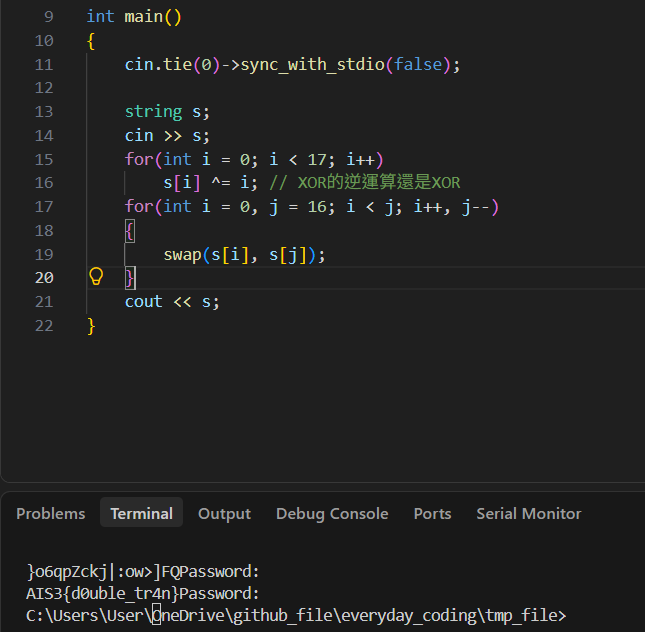645x632 pixels.
Task: Click the 'cin.tie(0)' call on line 11
Action: click(173, 65)
